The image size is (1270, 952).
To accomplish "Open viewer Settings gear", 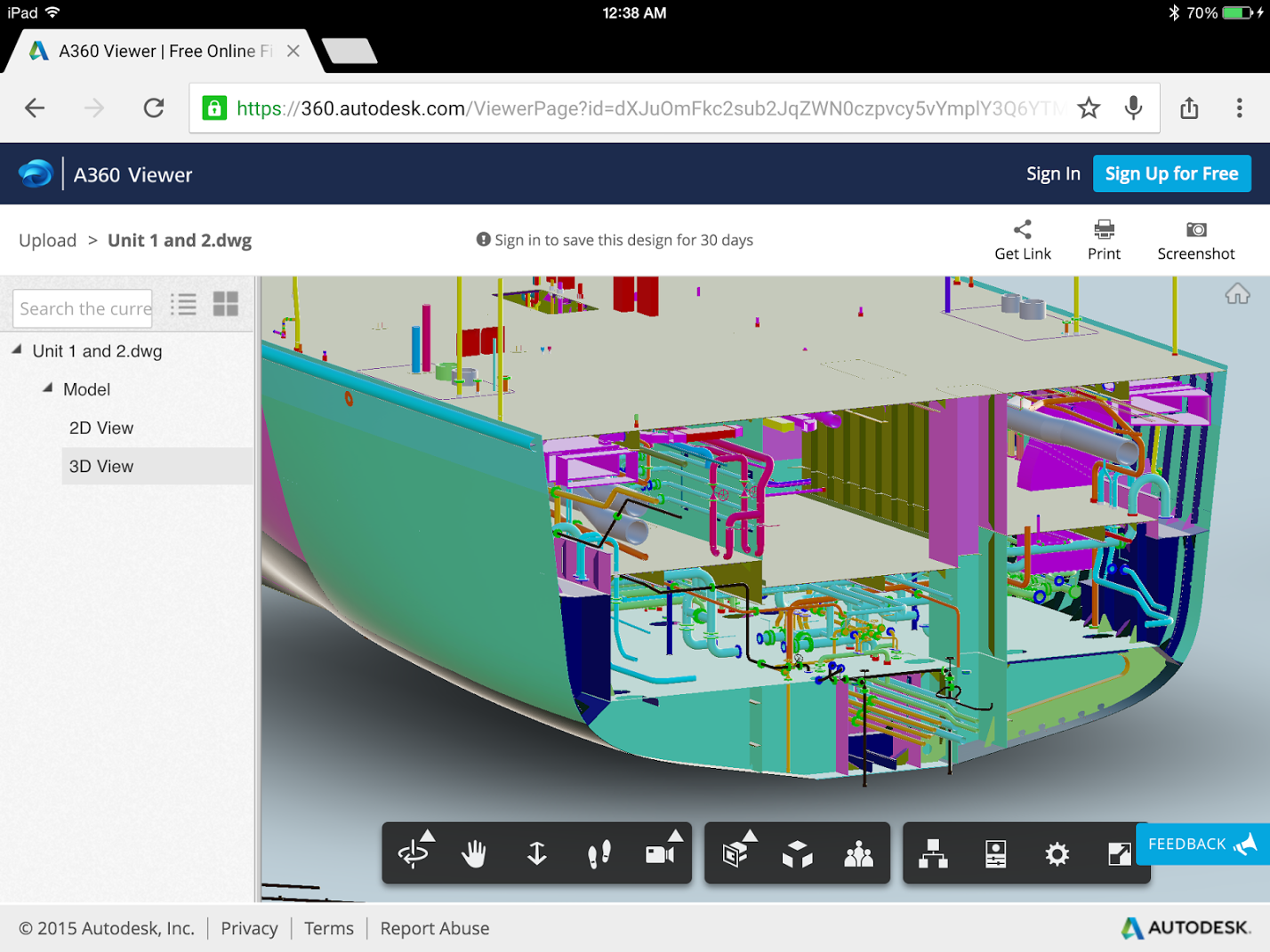I will point(1057,853).
